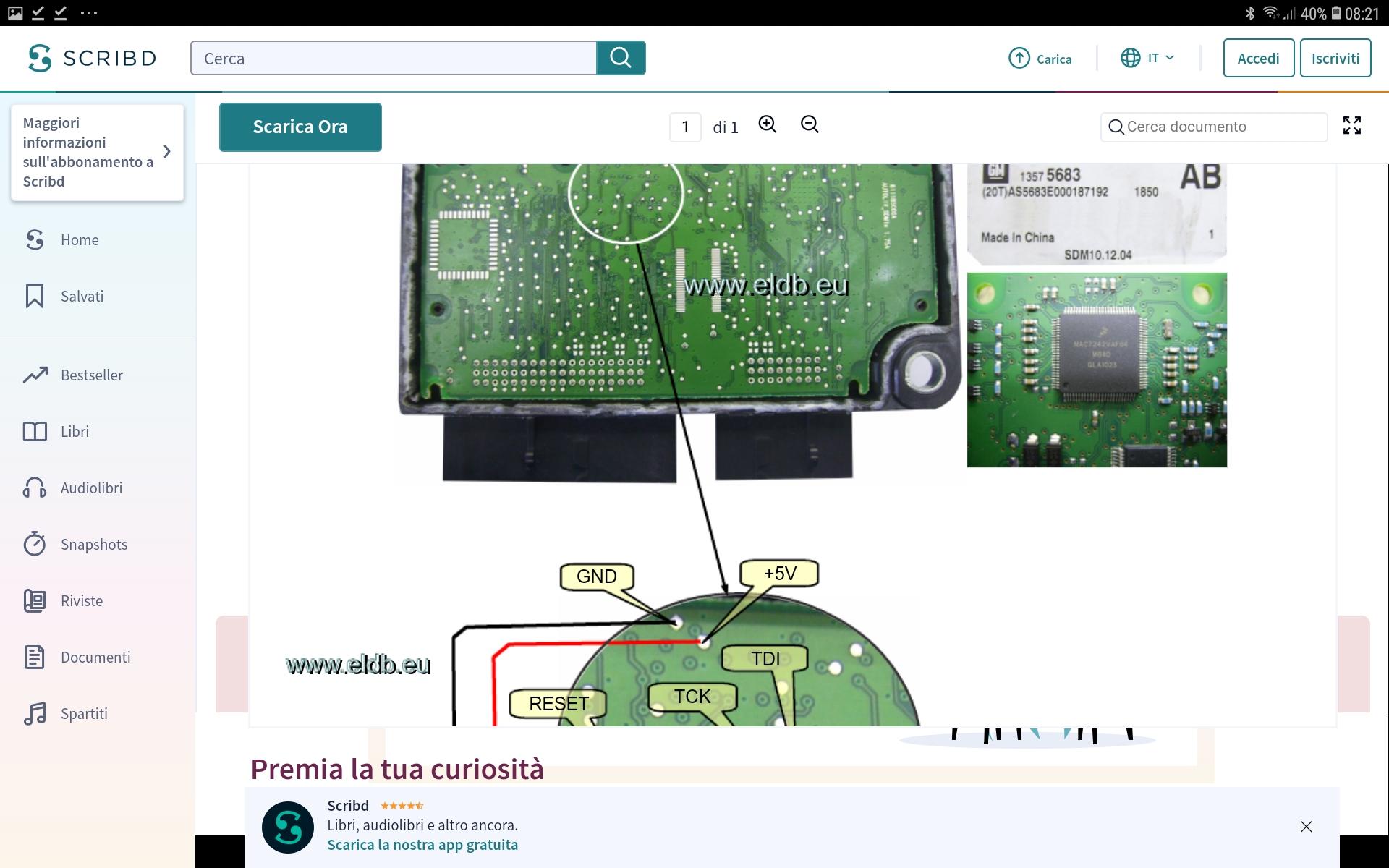Click the Carica text link
Screen dimensions: 1389x868
tap(1054, 59)
